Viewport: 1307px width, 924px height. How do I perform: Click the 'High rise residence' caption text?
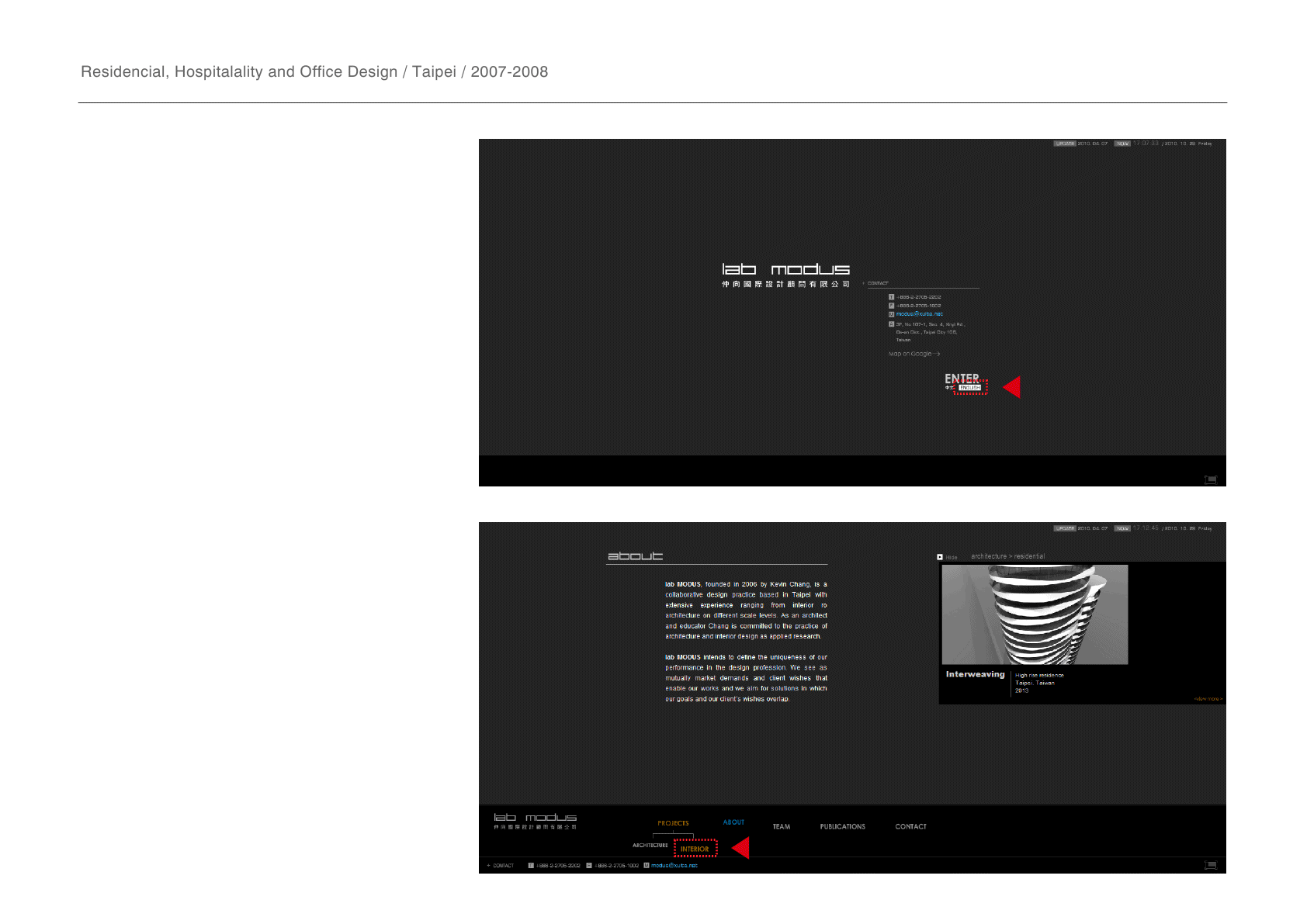pos(1039,675)
